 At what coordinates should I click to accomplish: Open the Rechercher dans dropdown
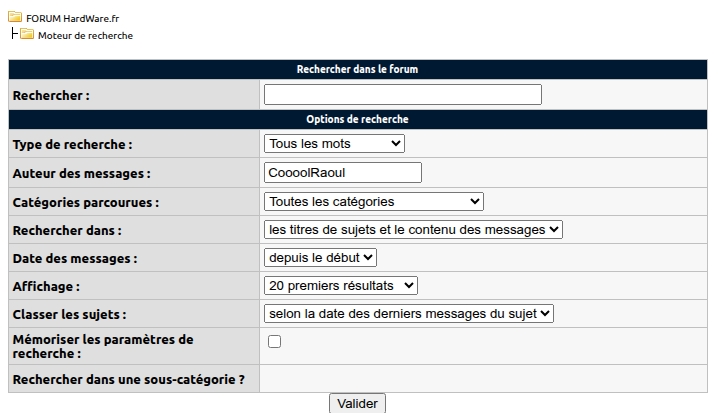pos(414,230)
